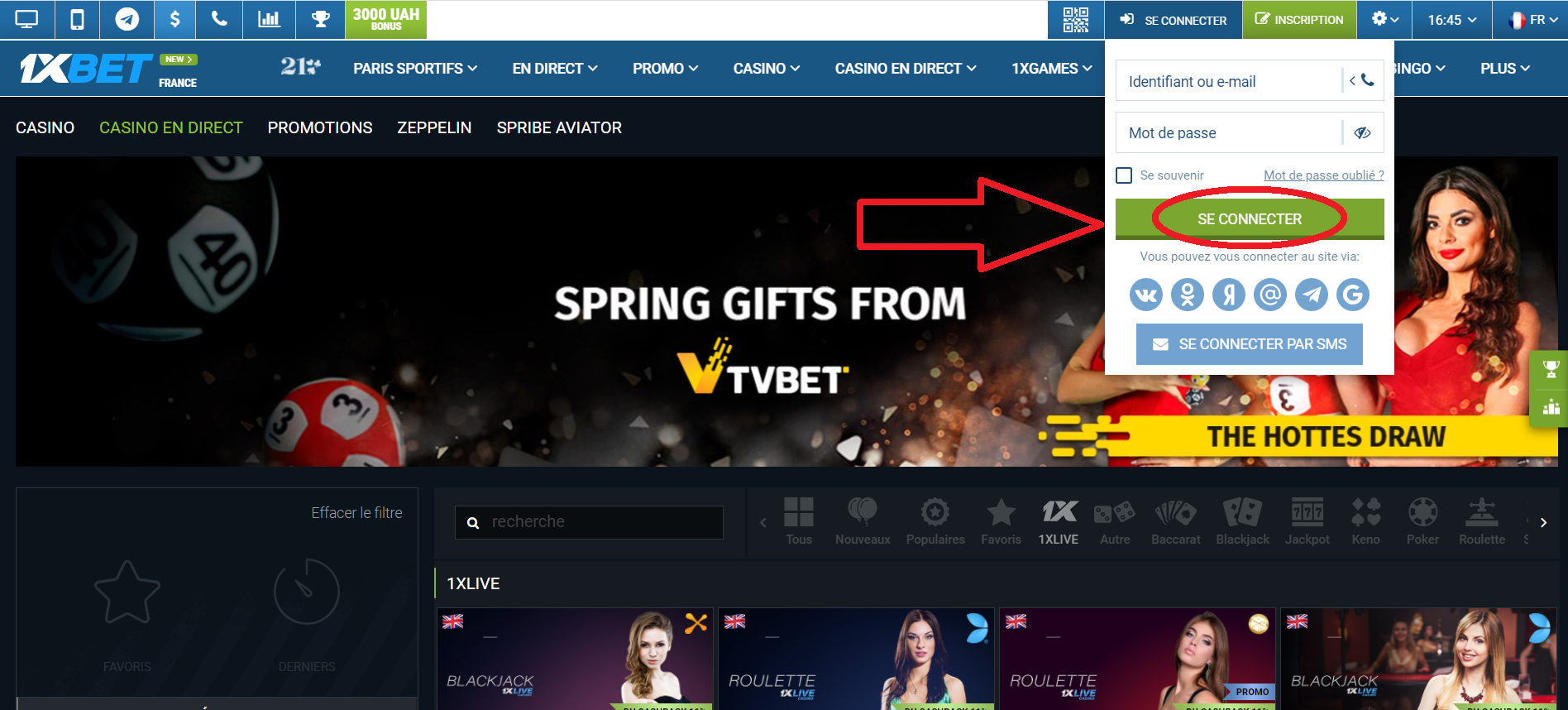Click the desktop version monitor icon
This screenshot has height=710, width=1568.
[x=27, y=19]
